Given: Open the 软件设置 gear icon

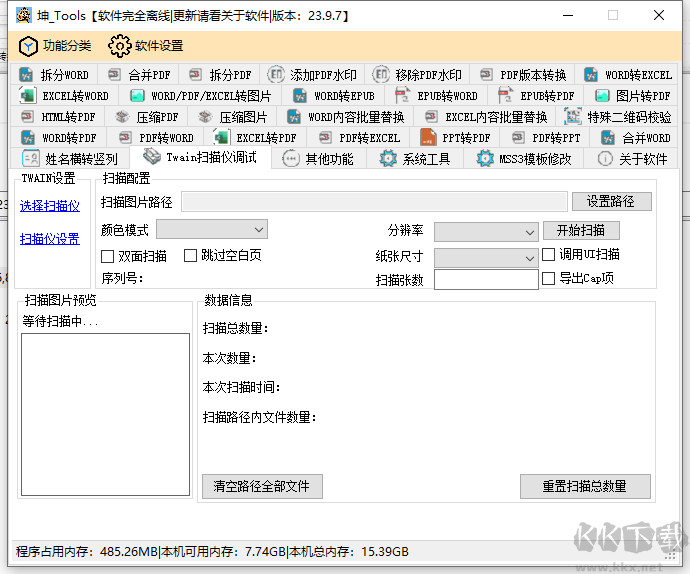Looking at the screenshot, I should tap(119, 46).
